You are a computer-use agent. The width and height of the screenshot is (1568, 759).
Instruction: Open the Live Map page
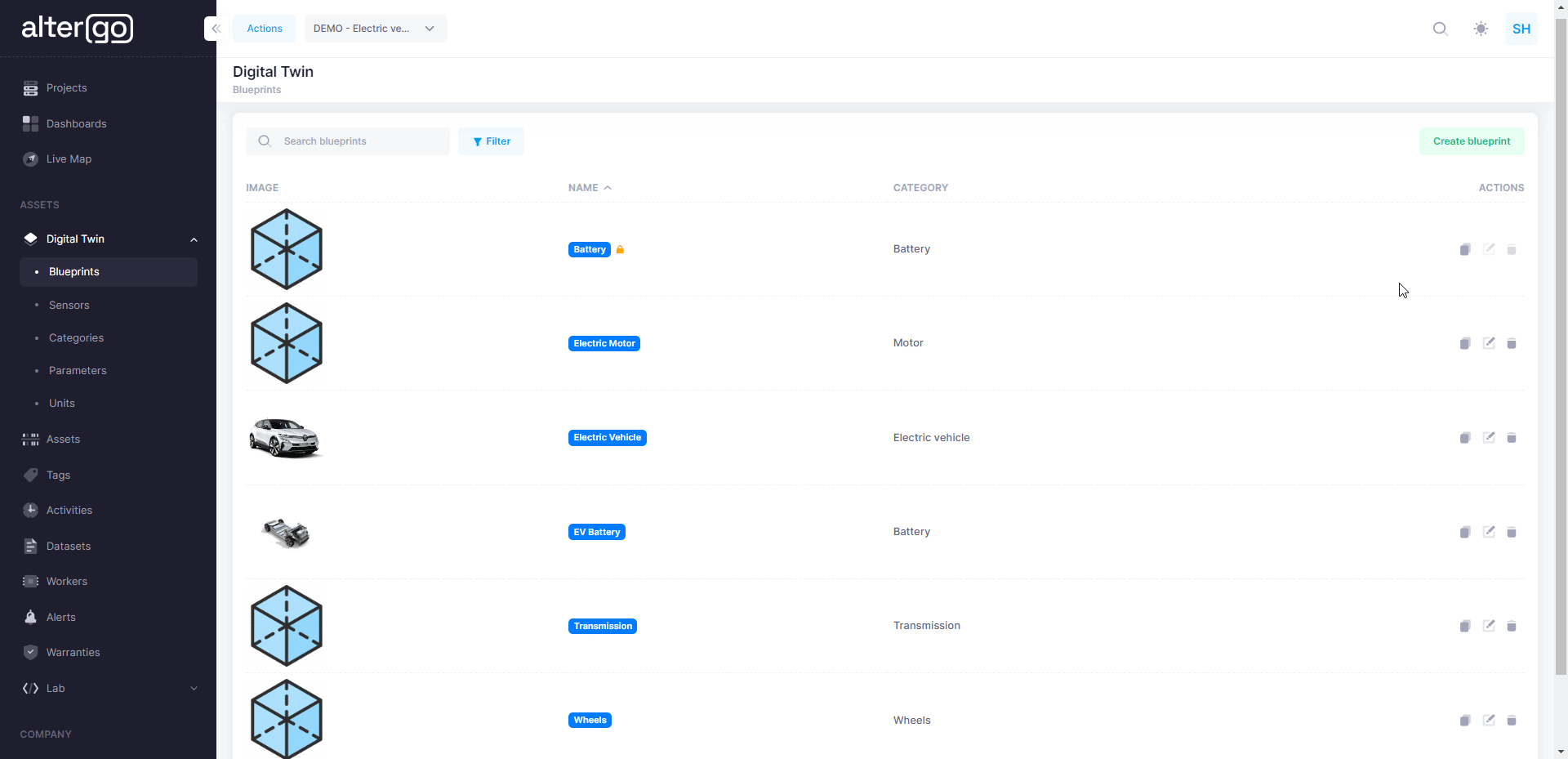click(69, 159)
